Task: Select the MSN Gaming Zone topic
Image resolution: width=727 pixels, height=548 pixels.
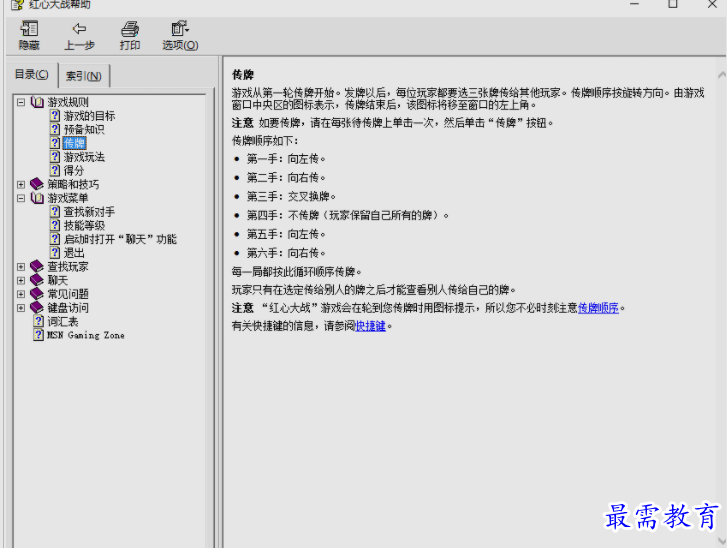Action: click(86, 335)
